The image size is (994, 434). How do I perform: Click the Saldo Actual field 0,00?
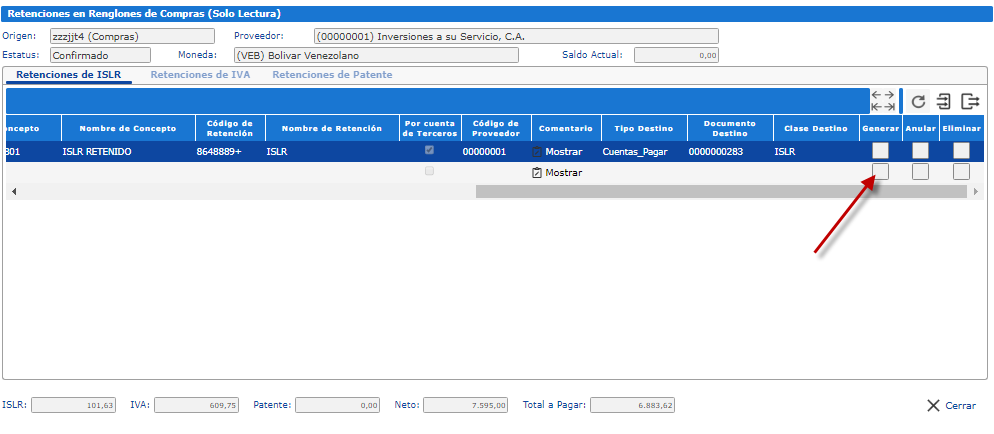(676, 55)
